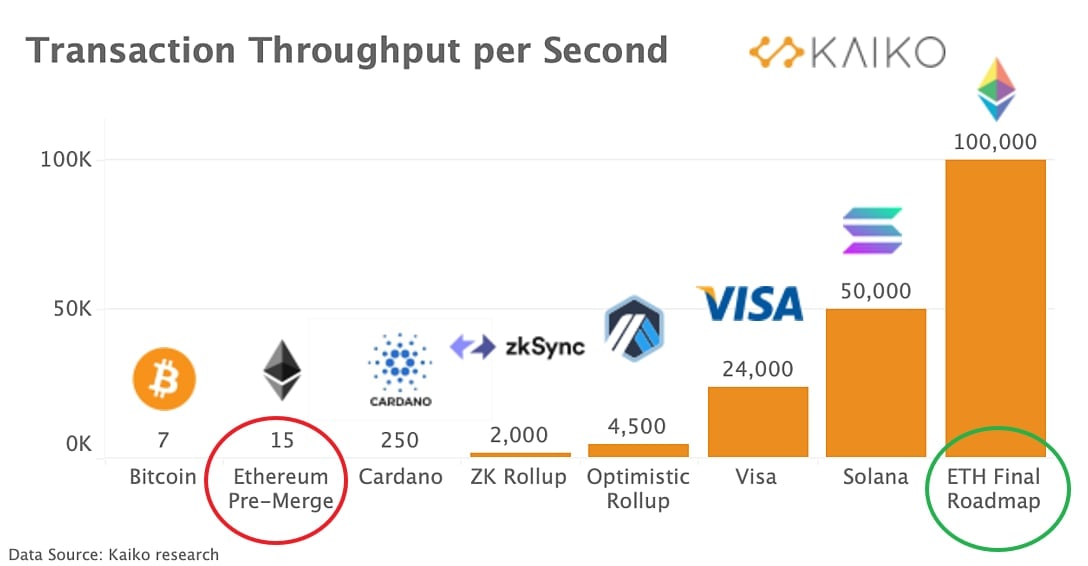Select the 50K y-axis tick label

point(72,309)
